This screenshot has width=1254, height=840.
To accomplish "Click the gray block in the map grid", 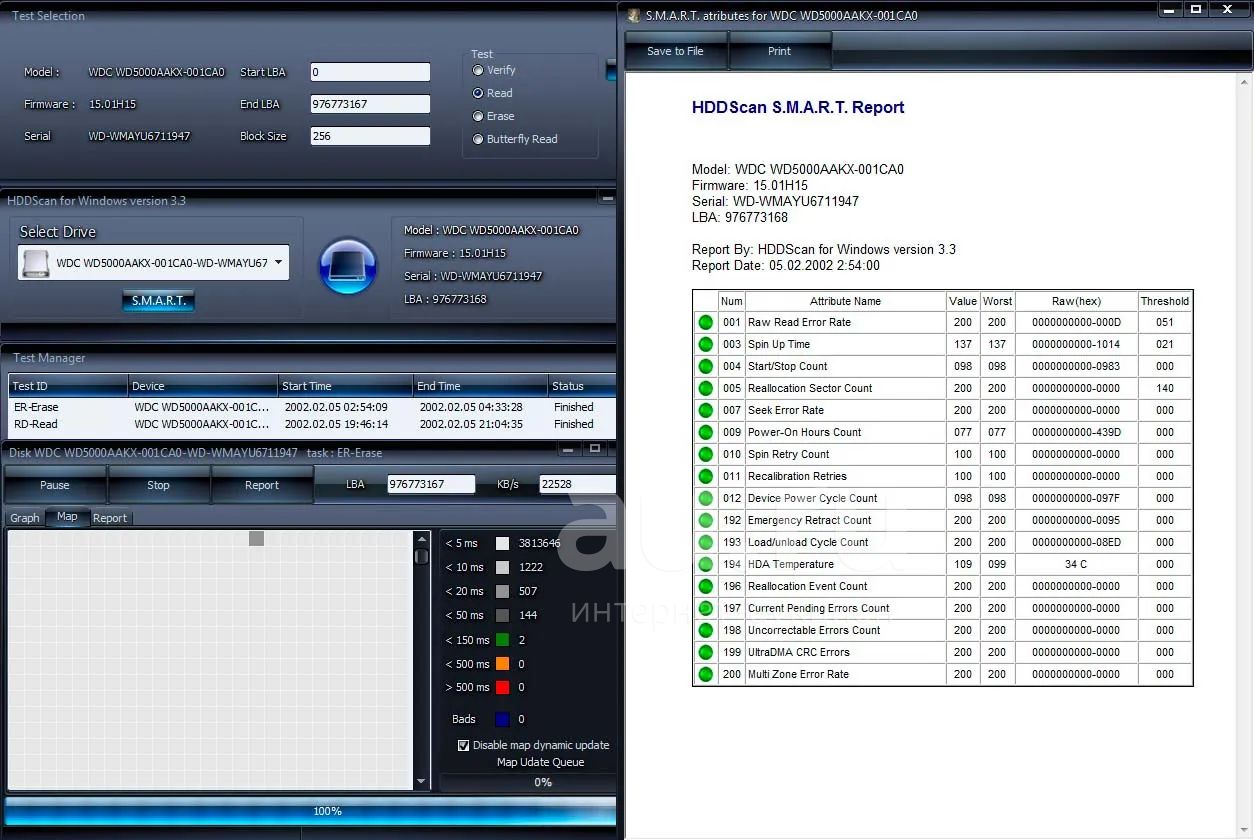I will point(257,538).
